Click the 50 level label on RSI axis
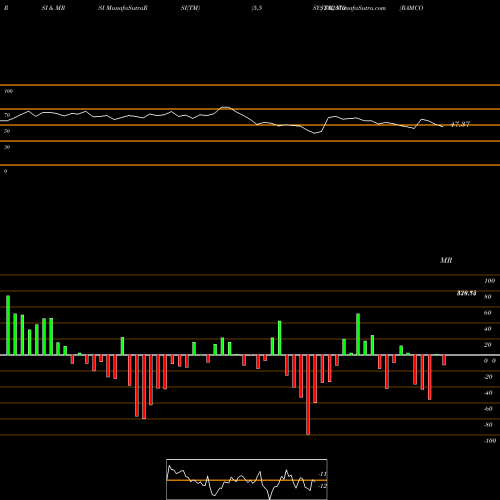The image size is (500, 500). (7, 131)
